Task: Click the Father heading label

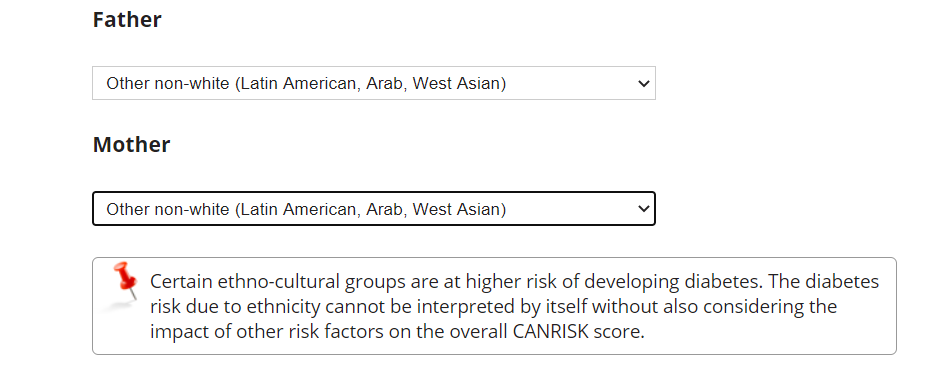Action: (127, 20)
